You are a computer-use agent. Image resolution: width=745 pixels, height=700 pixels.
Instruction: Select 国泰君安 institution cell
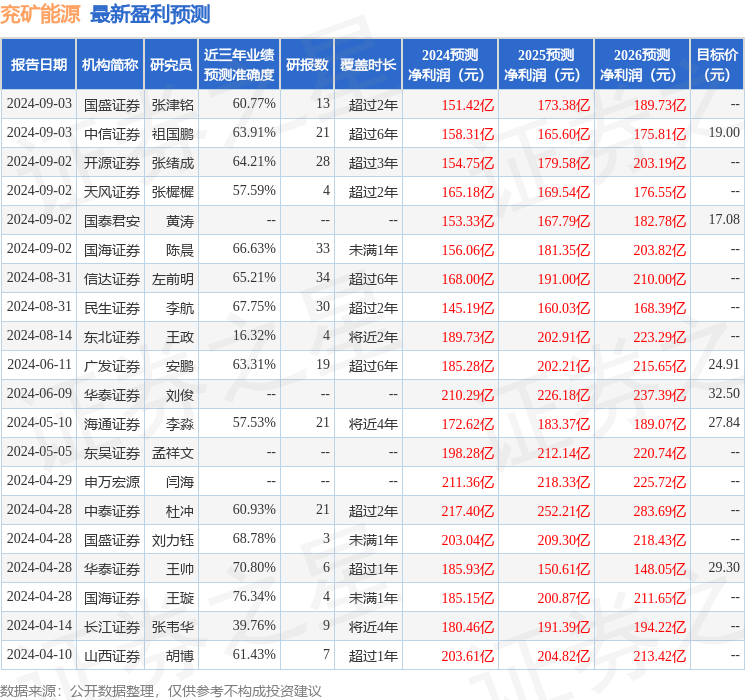pos(112,221)
